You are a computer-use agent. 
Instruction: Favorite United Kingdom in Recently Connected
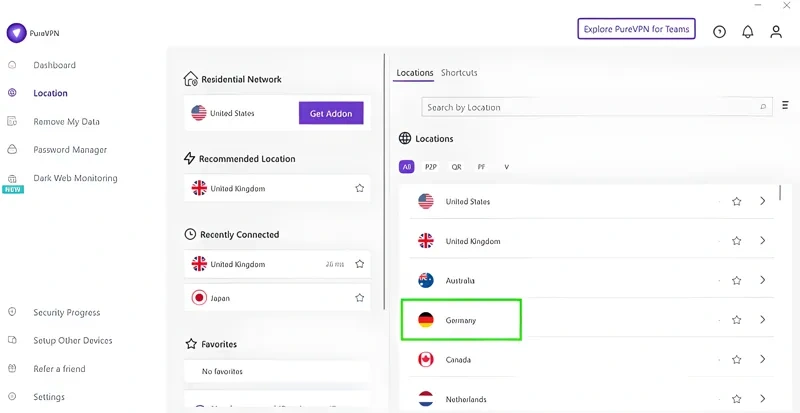pos(360,264)
